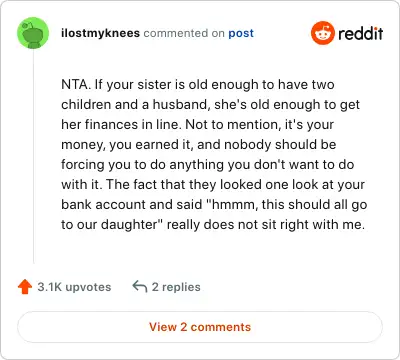
Task: Upvote using the orange up arrow
Action: 25,287
